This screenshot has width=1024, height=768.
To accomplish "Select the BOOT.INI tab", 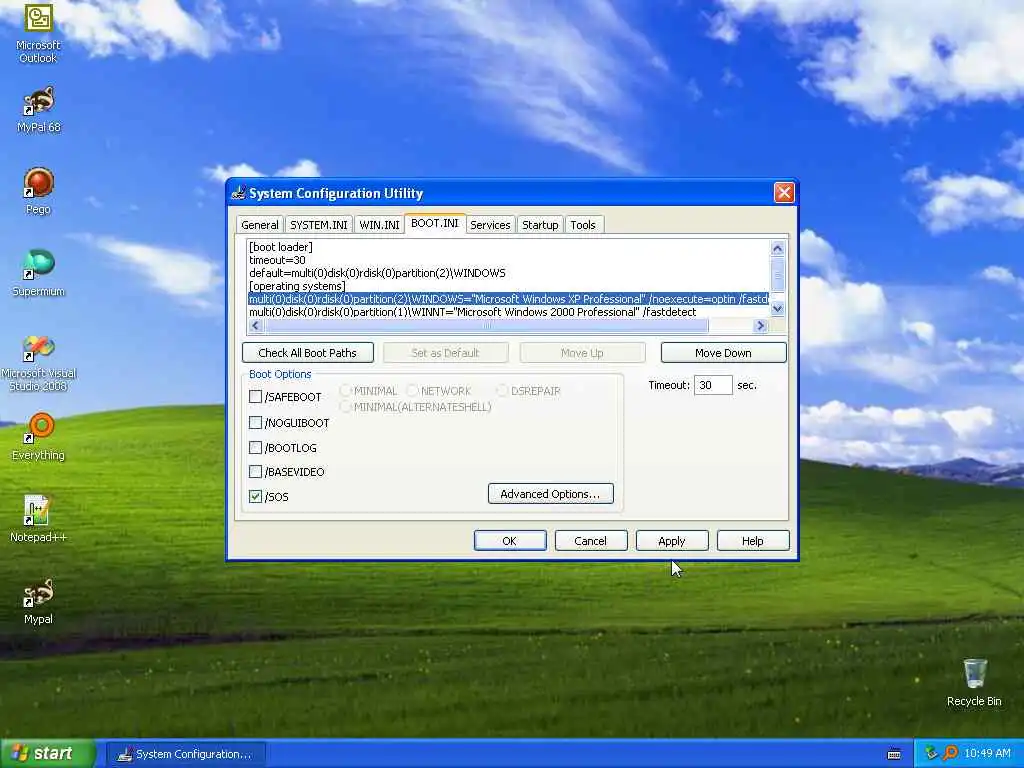I will (x=434, y=223).
